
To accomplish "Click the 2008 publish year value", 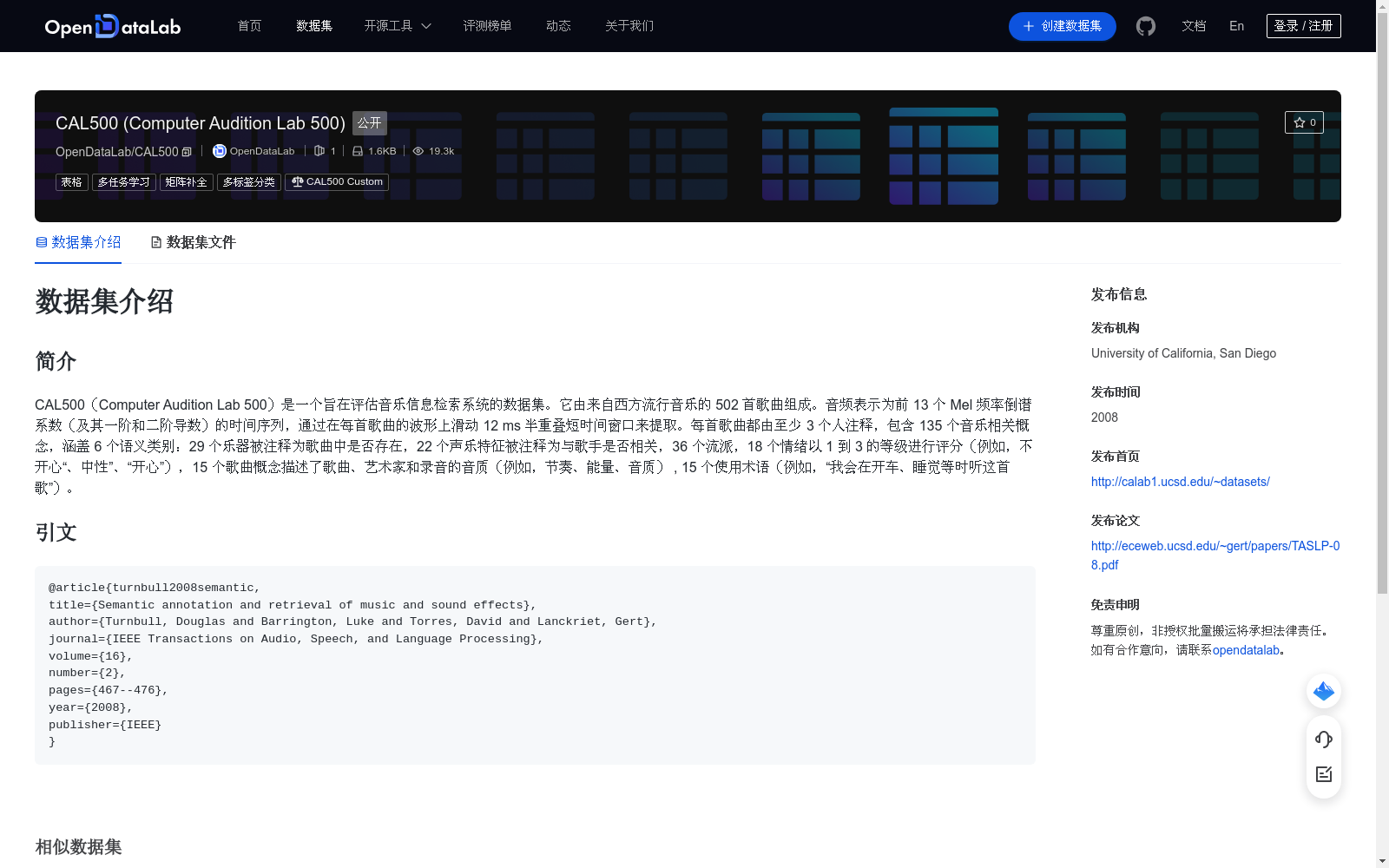I will click(x=1104, y=418).
